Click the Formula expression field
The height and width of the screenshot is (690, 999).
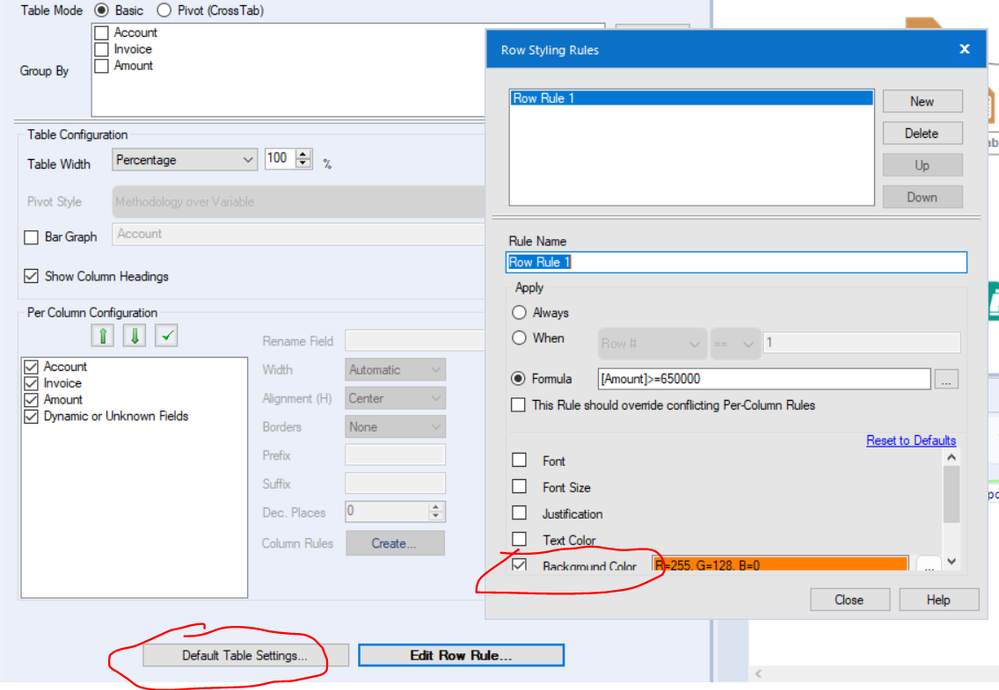point(764,379)
